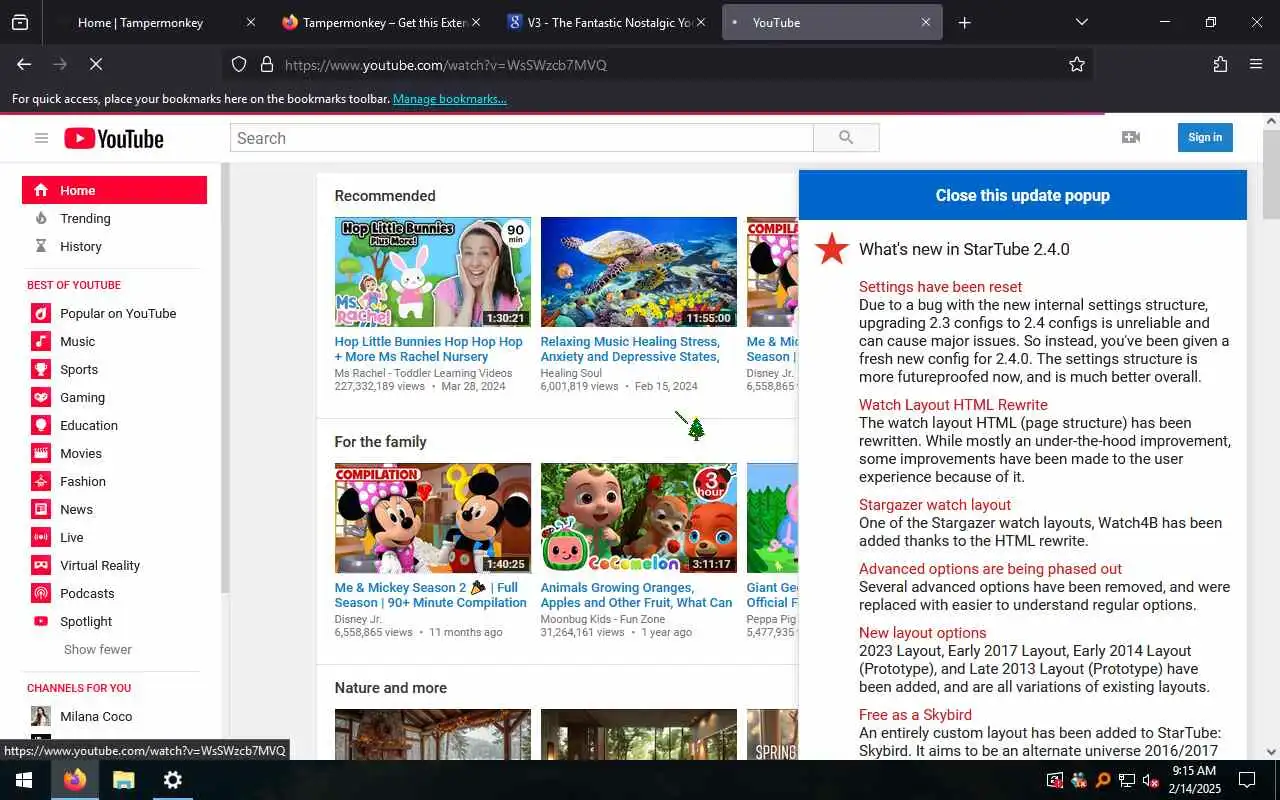This screenshot has width=1280, height=800.
Task: Open Ms Rachel bunnies video thumbnail
Action: tap(432, 272)
